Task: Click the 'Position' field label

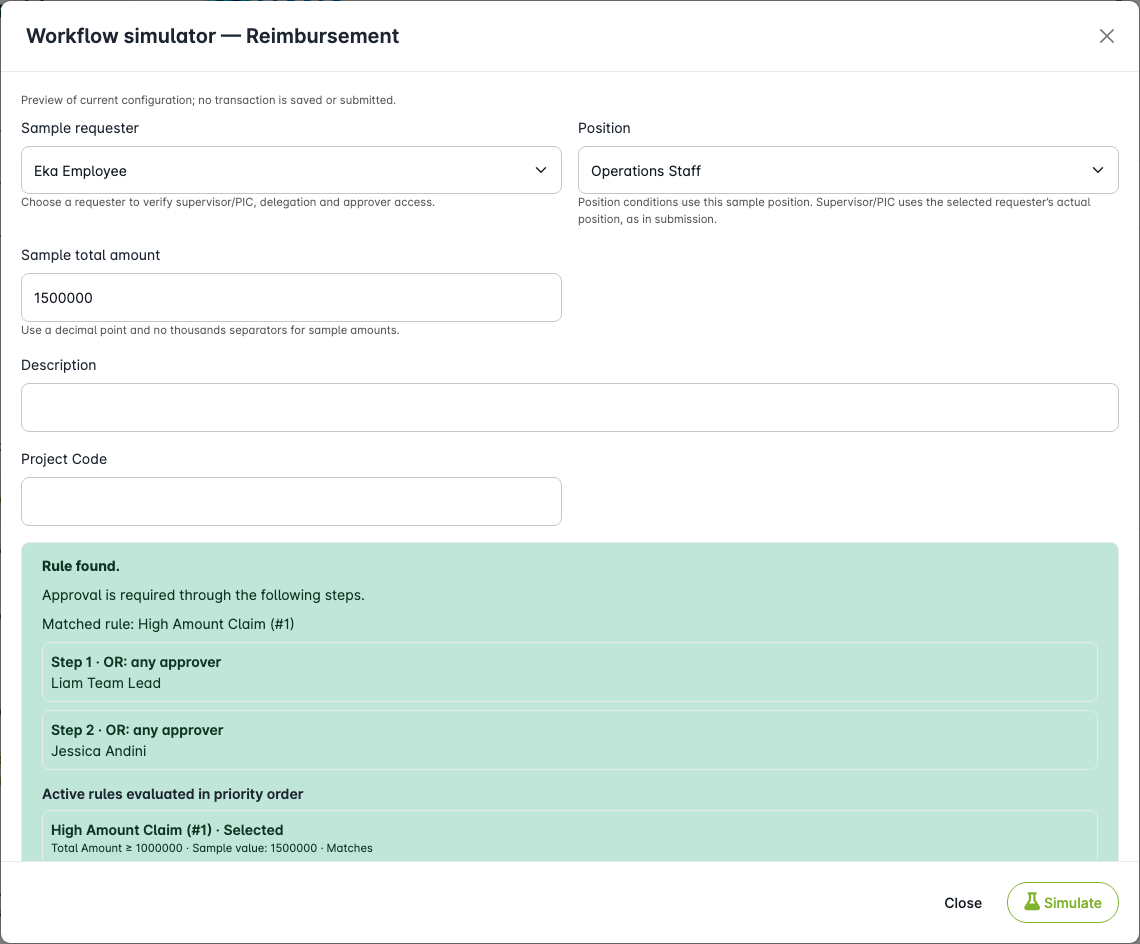Action: coord(604,128)
